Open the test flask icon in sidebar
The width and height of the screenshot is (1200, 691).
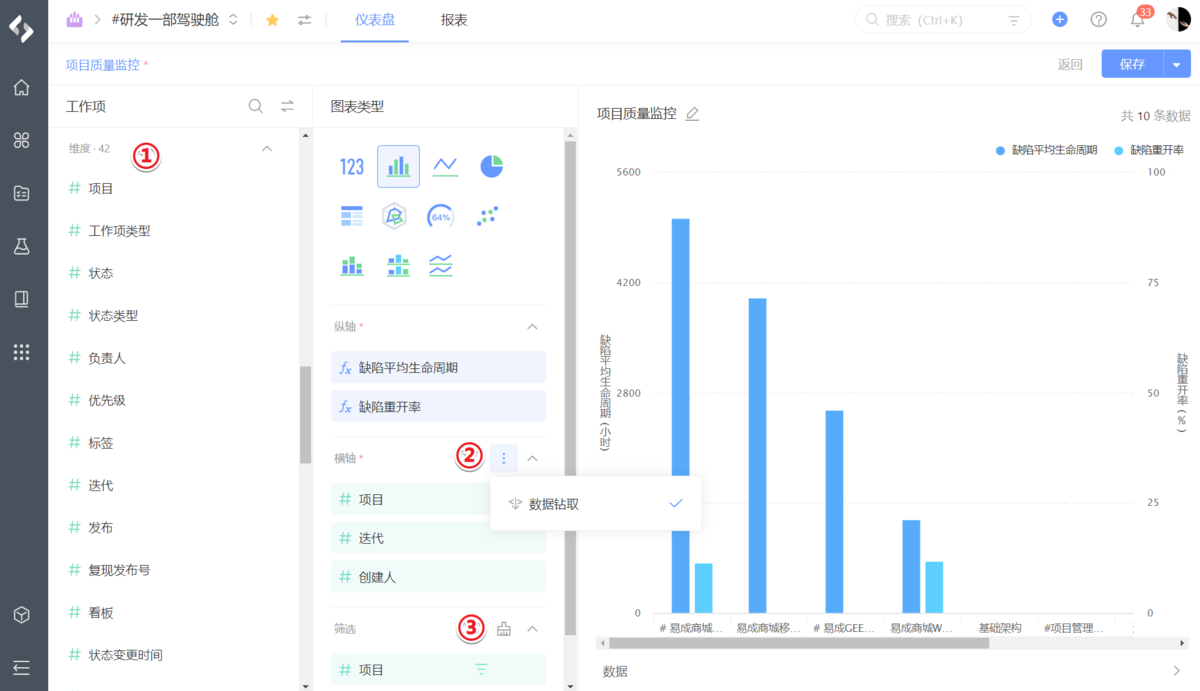coord(22,246)
